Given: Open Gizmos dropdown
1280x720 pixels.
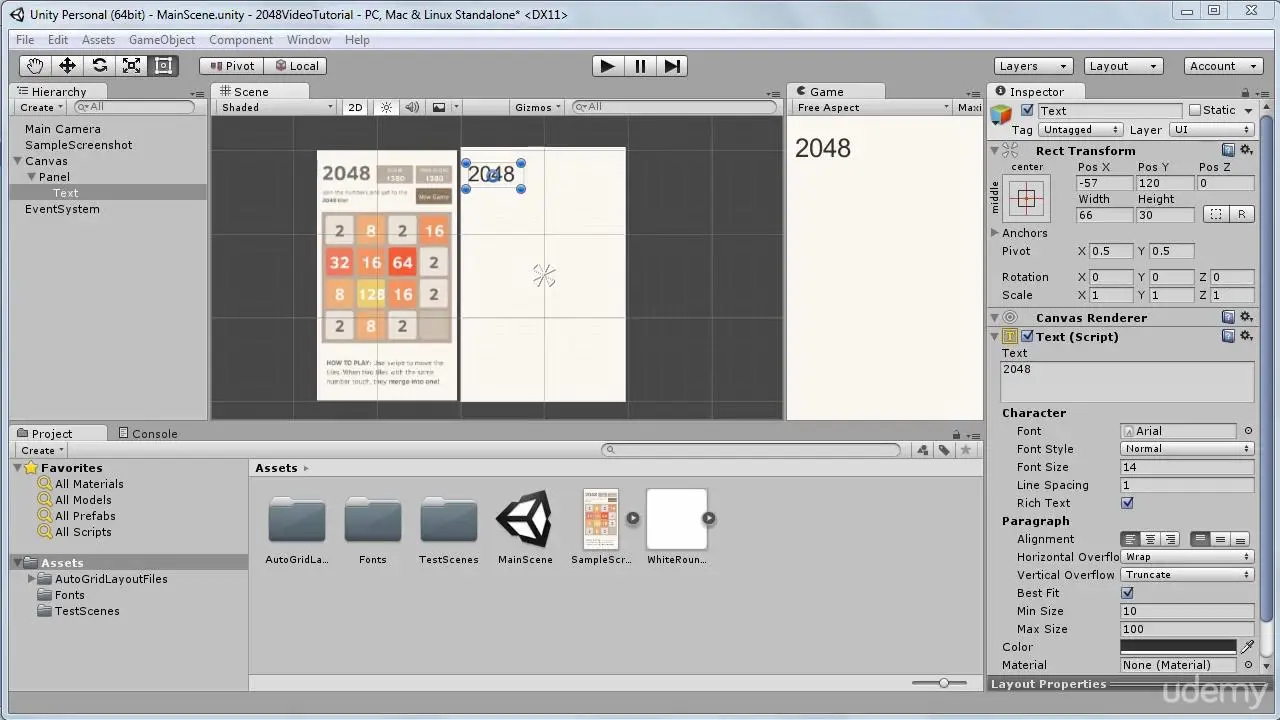Looking at the screenshot, I should (x=538, y=107).
